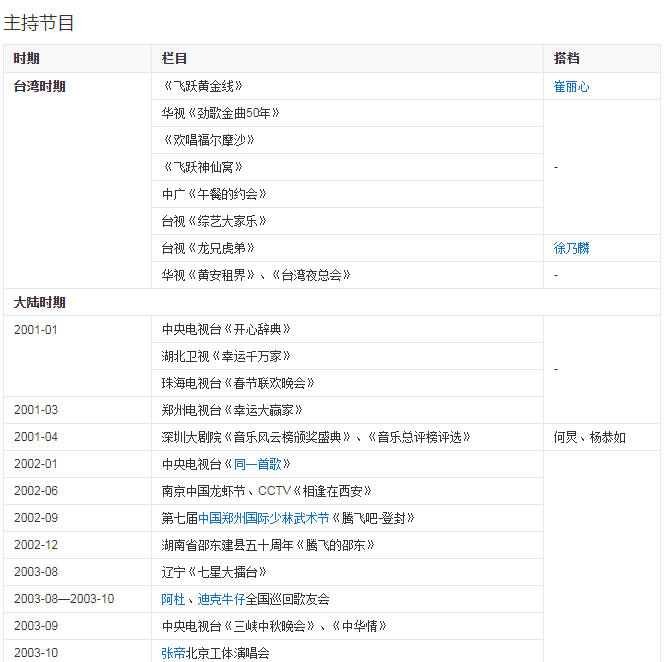Click the 搭档 column header
The image size is (664, 662).
[567, 59]
